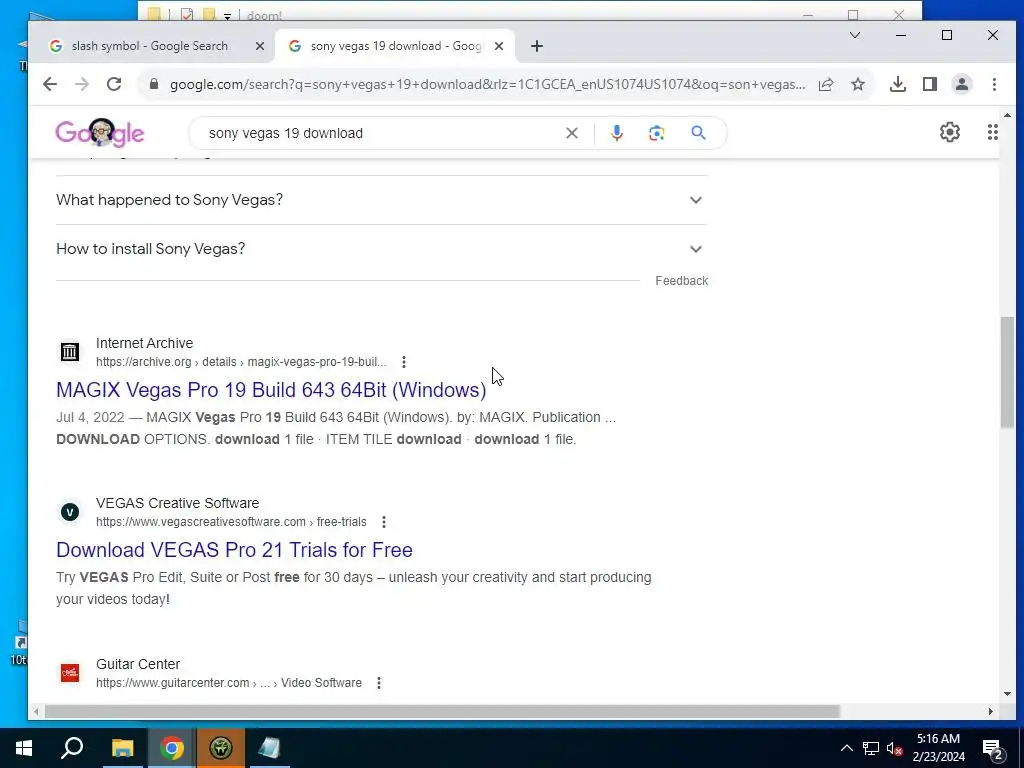Click the horizontal scrollbar thumb
Screen dimensions: 1024x768
(x=441, y=711)
